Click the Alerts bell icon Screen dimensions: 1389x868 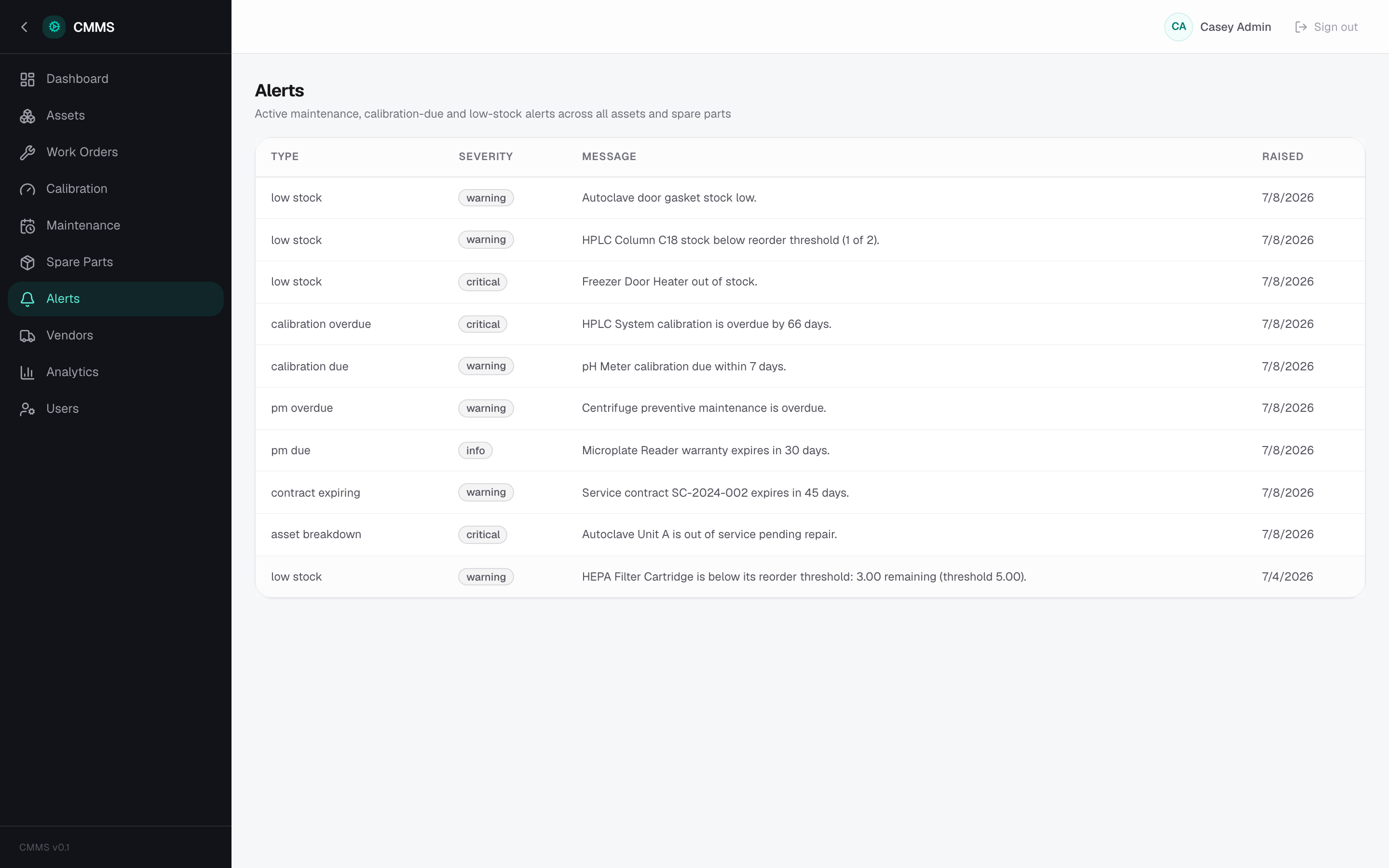27,299
